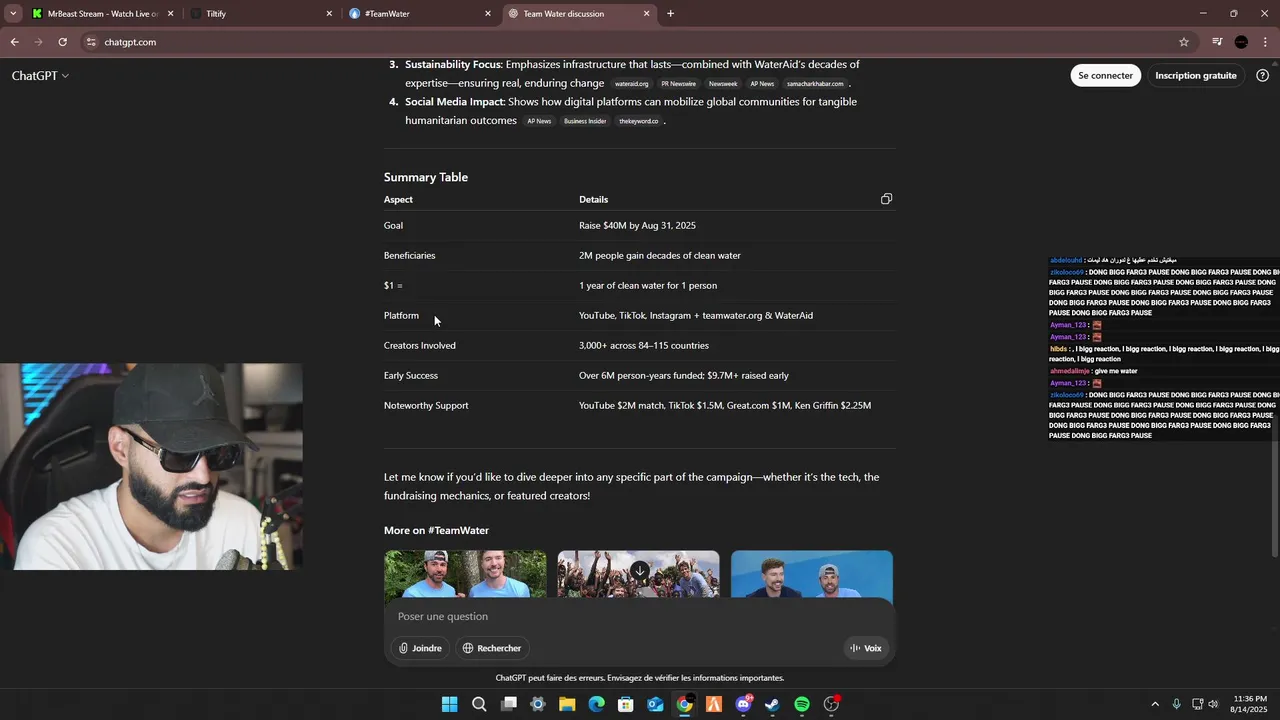
Task: Open Steam from taskbar
Action: (772, 704)
